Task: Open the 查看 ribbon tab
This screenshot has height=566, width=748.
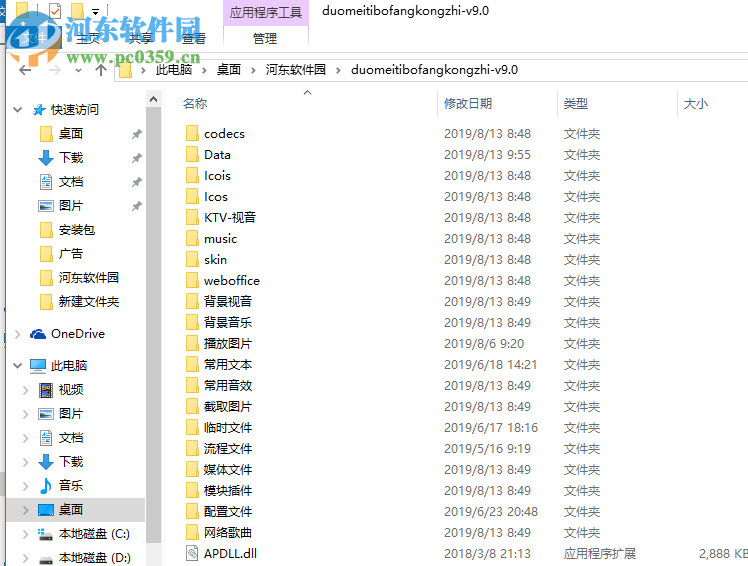Action: pyautogui.click(x=193, y=39)
